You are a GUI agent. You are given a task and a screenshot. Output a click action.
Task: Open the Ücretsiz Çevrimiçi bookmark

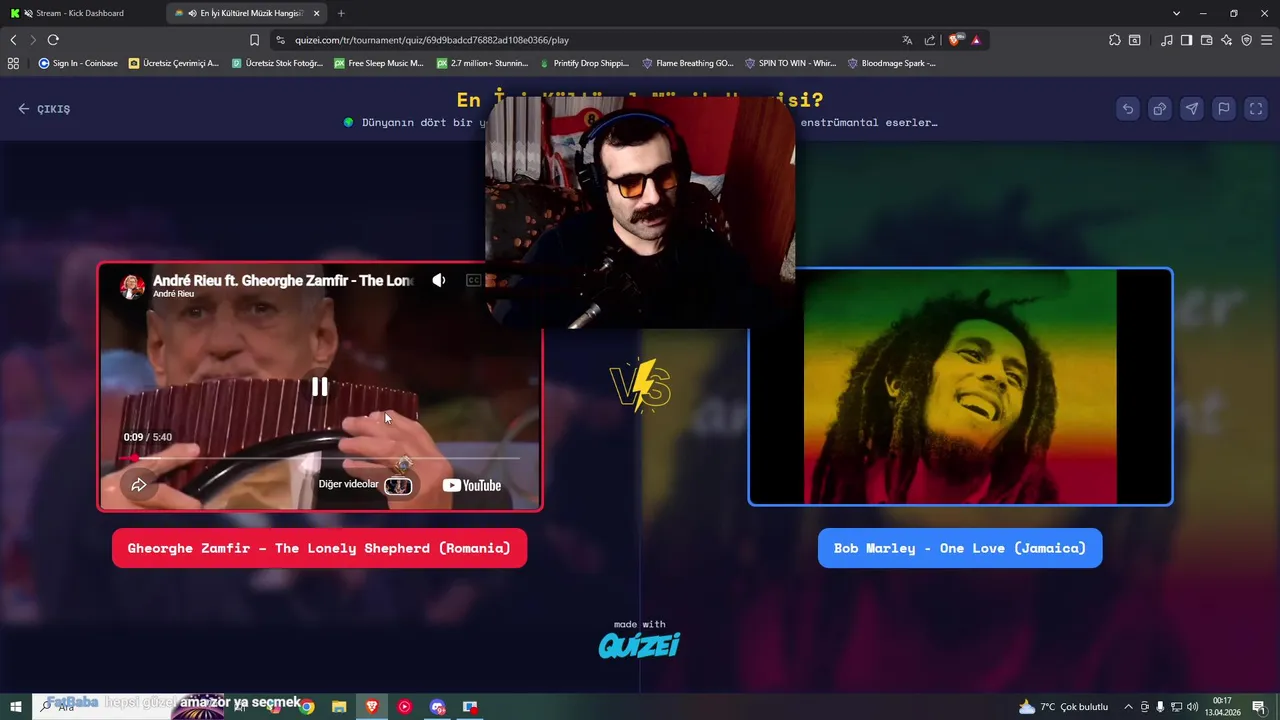173,63
